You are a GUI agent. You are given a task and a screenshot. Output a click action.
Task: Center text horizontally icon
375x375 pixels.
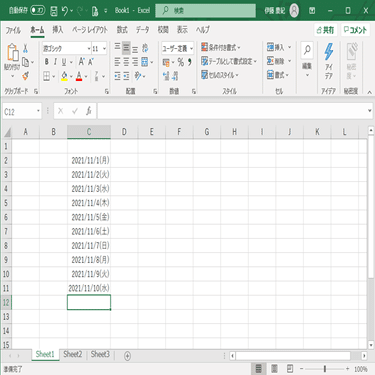click(126, 62)
